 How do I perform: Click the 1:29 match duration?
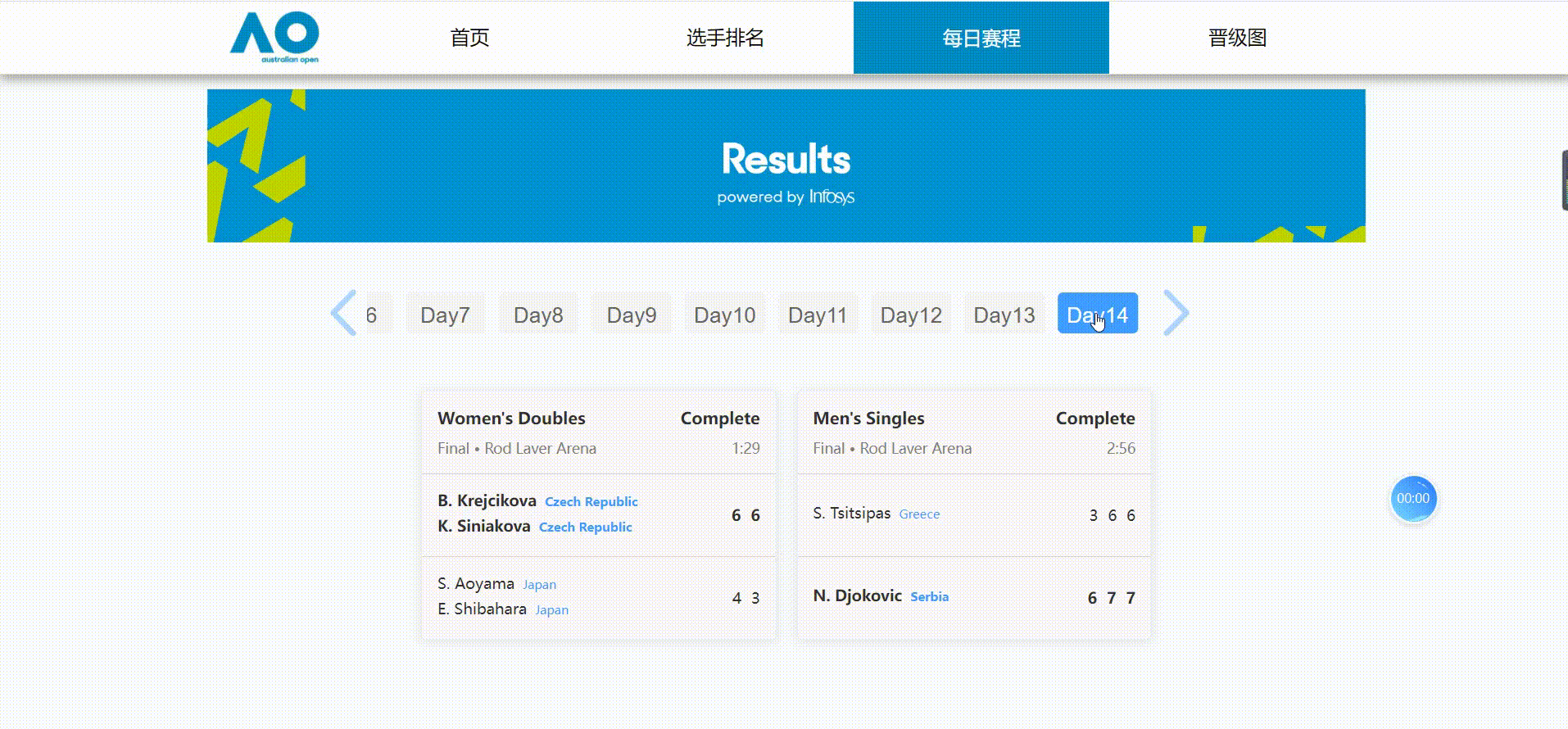(x=745, y=448)
